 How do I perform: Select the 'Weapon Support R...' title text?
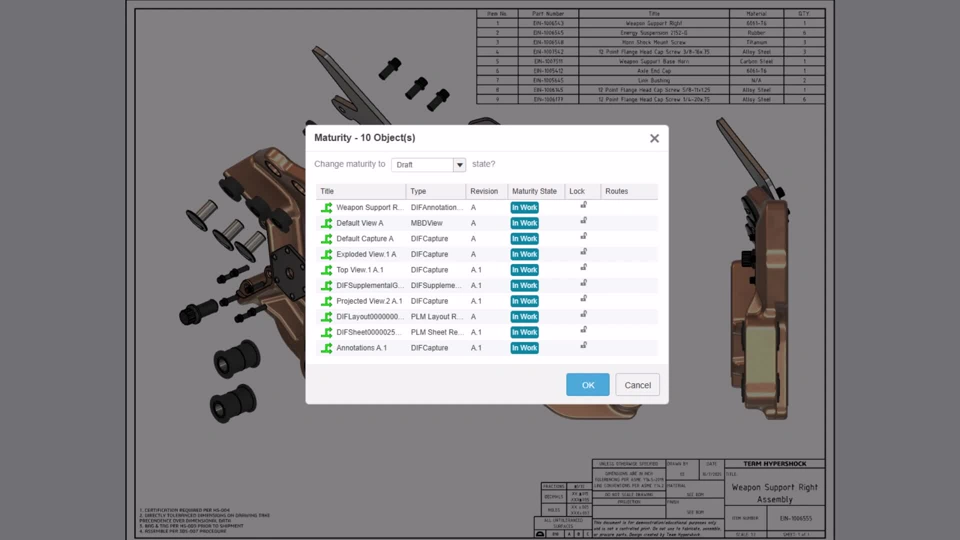coord(370,208)
